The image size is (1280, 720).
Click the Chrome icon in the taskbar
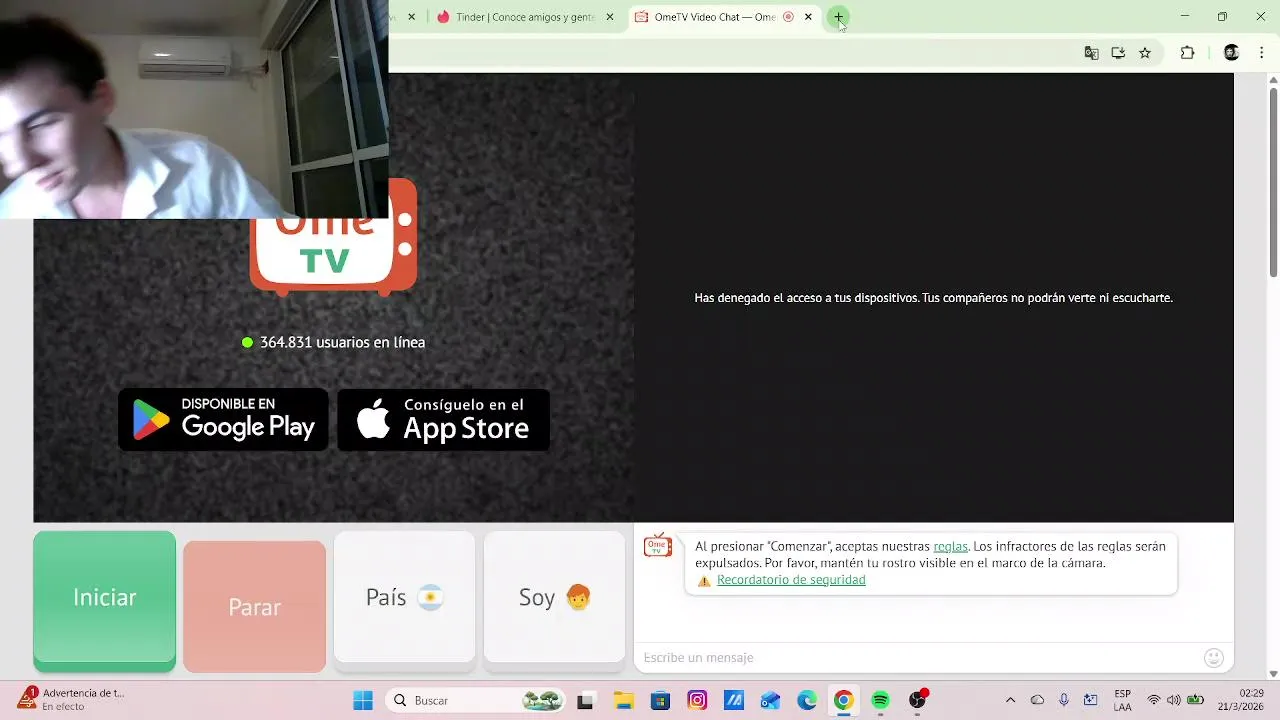click(x=844, y=700)
